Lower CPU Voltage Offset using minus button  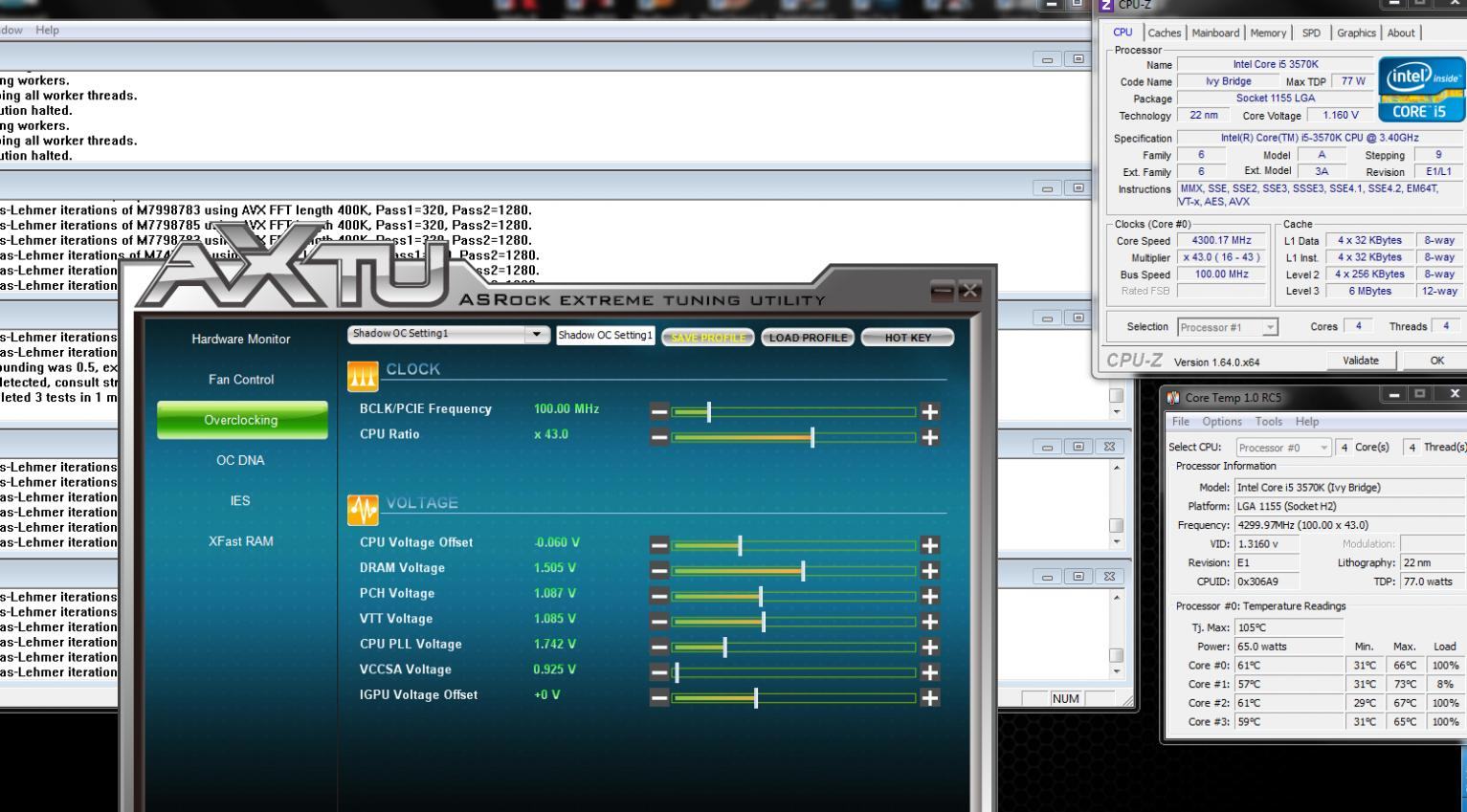click(x=659, y=546)
